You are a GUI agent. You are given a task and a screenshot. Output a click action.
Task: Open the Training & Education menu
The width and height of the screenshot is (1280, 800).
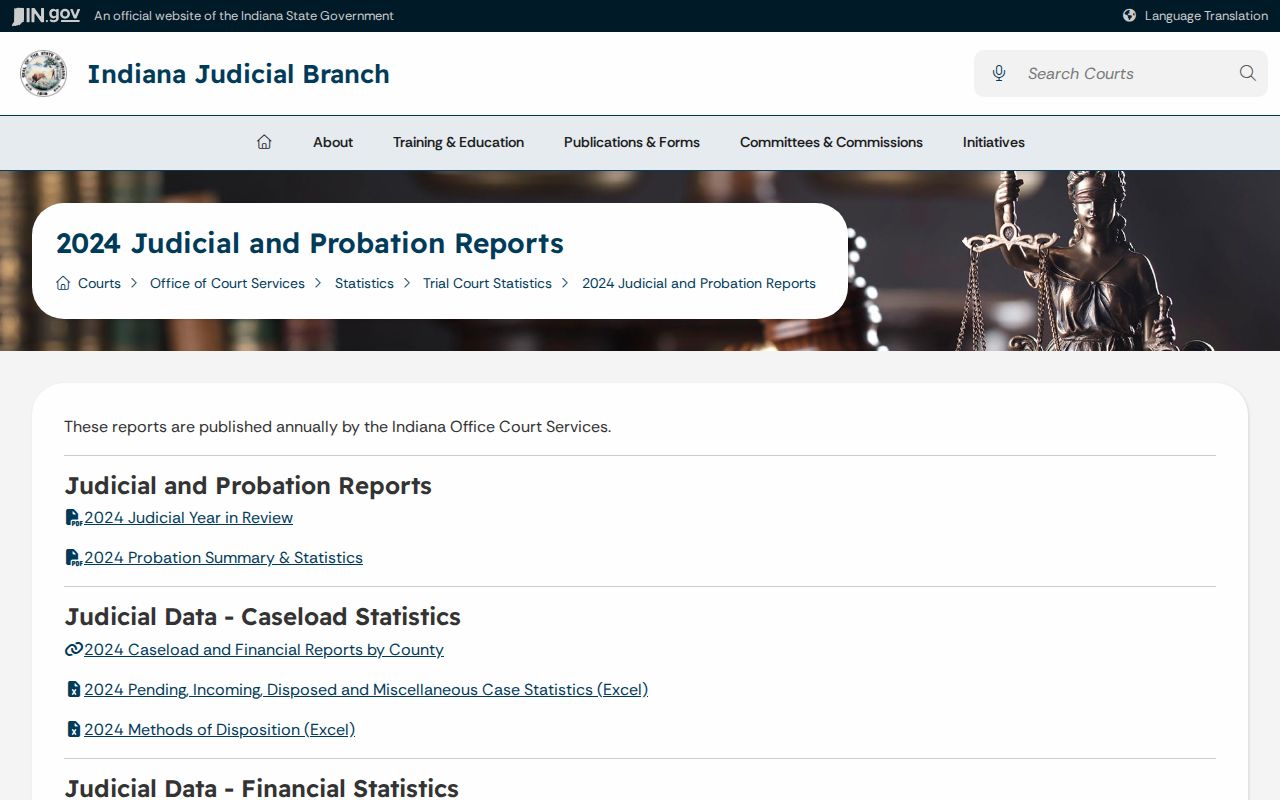pyautogui.click(x=458, y=142)
